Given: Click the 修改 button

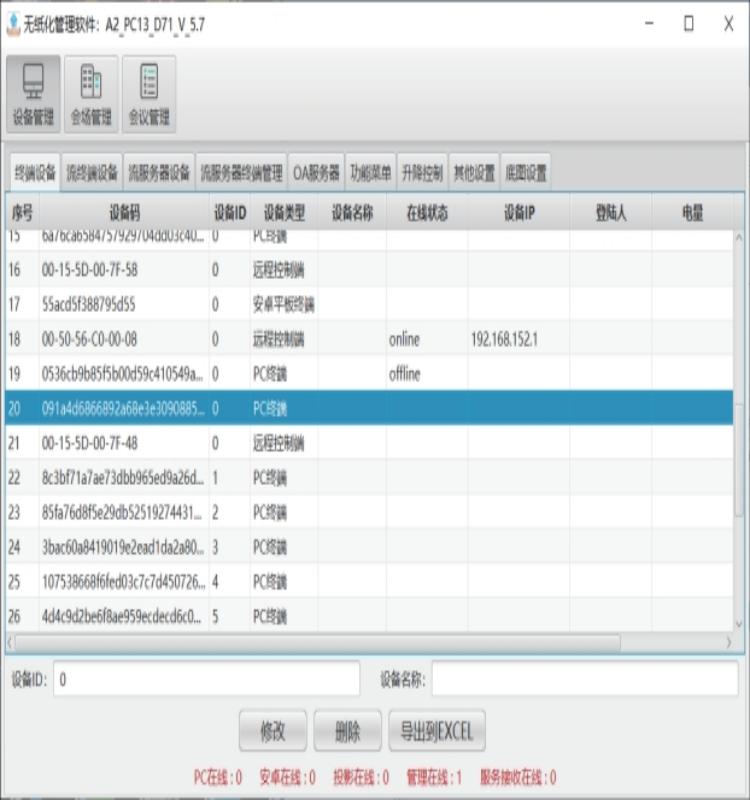Looking at the screenshot, I should point(273,731).
